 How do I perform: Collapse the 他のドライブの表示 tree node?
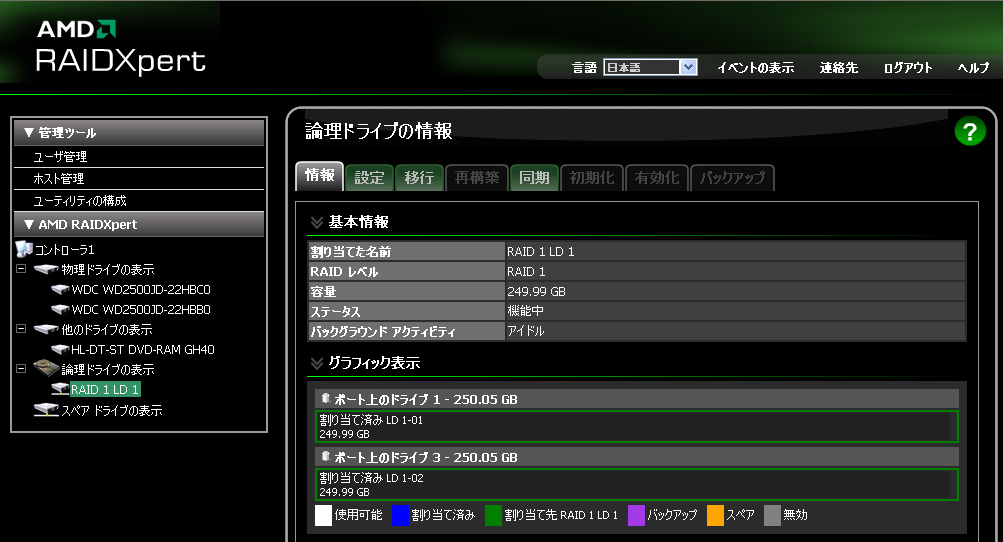tap(21, 329)
